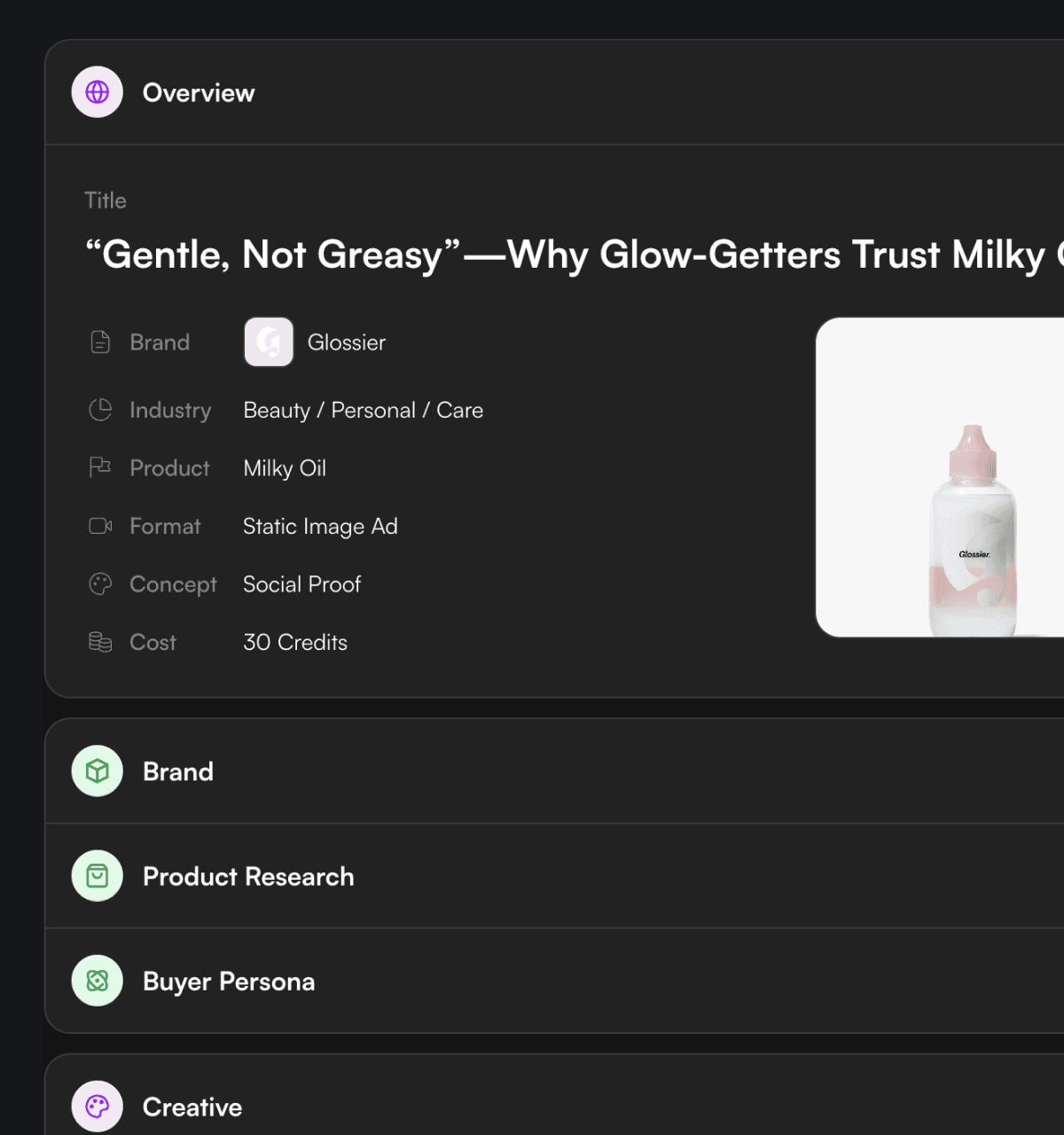Click the Product flag icon

tap(100, 467)
